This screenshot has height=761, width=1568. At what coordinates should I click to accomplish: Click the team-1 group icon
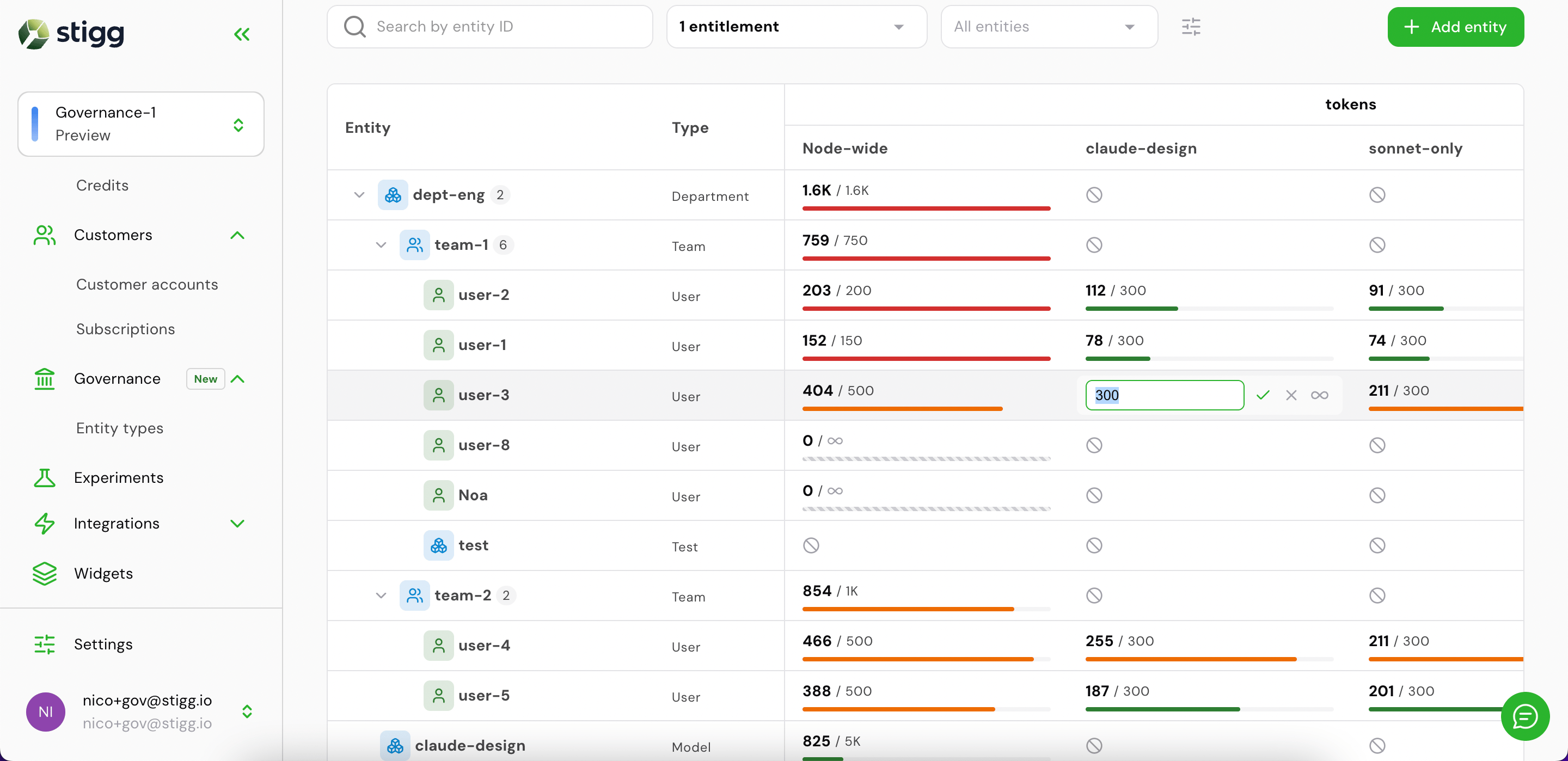pyautogui.click(x=414, y=245)
